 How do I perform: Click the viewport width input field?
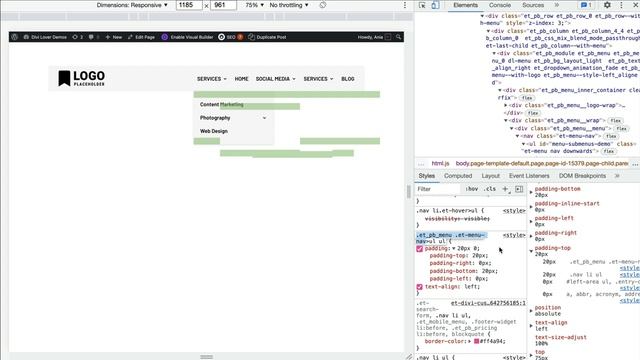click(189, 5)
